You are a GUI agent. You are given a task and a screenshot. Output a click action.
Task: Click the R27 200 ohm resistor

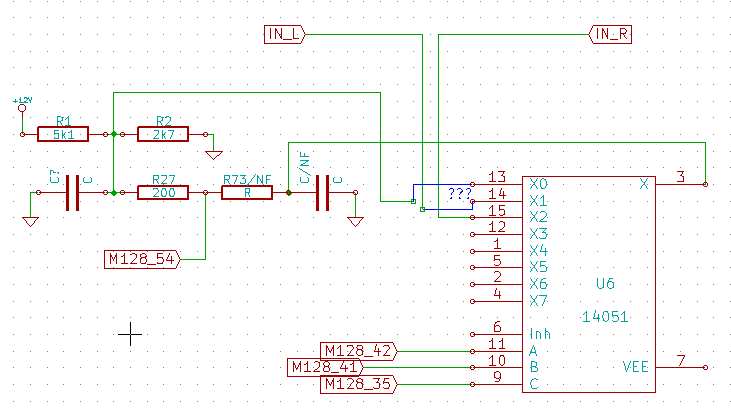click(x=162, y=192)
